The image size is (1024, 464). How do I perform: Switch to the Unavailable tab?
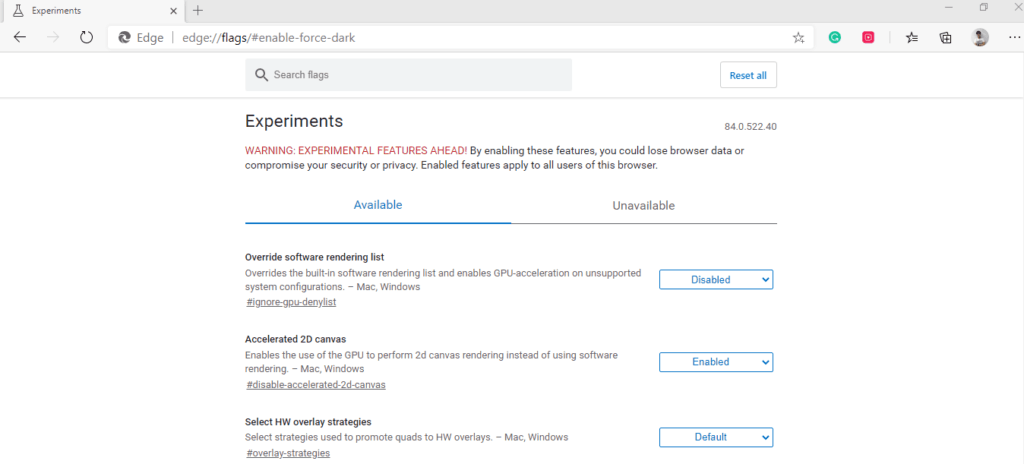[x=643, y=206]
